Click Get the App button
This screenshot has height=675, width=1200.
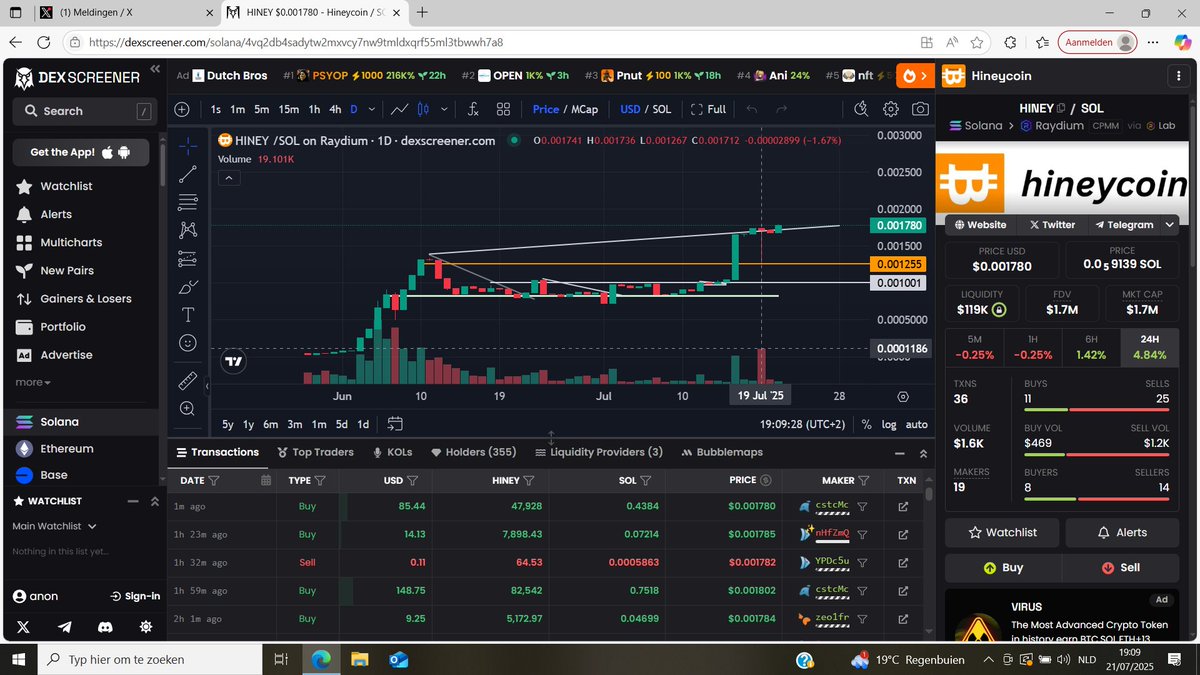click(x=81, y=152)
